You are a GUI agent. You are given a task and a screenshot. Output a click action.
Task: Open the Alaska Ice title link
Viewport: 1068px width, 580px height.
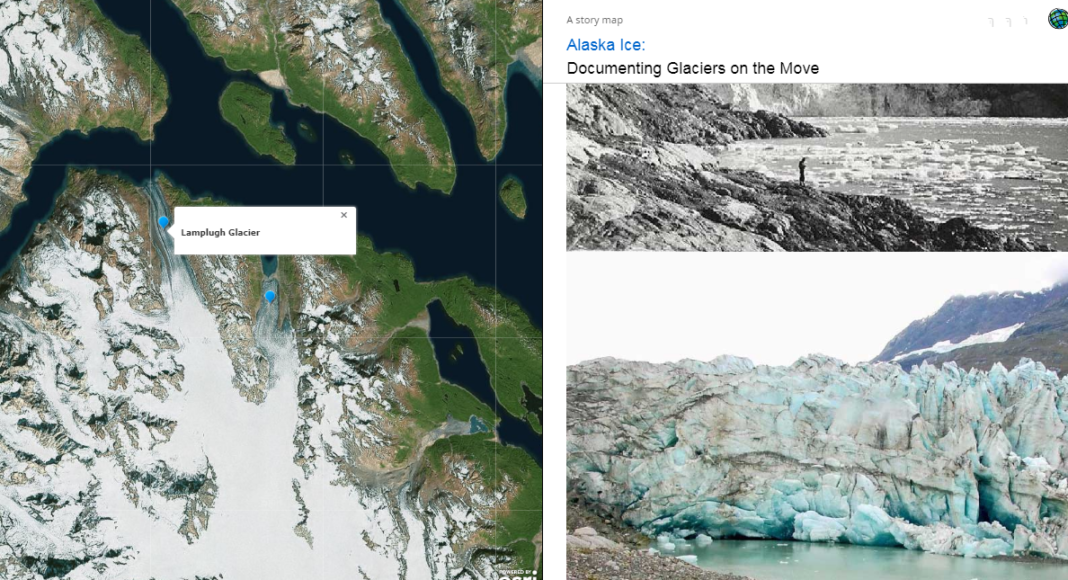(605, 45)
